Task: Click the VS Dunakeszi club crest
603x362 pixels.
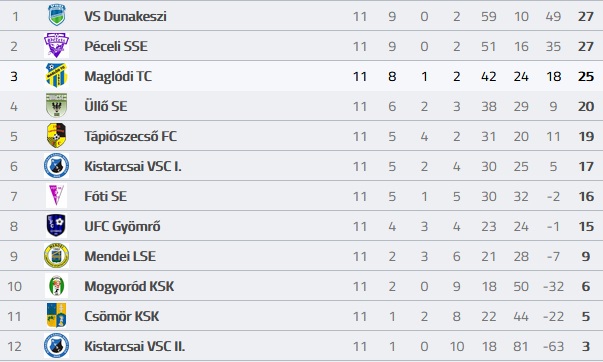Action: tap(57, 15)
